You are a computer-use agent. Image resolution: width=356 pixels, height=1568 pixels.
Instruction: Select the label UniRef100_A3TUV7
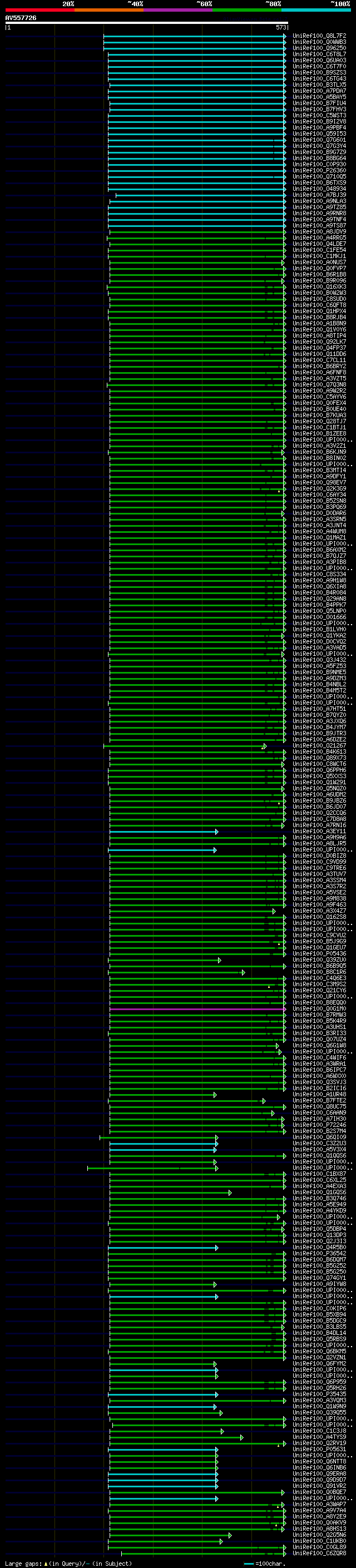(x=319, y=874)
